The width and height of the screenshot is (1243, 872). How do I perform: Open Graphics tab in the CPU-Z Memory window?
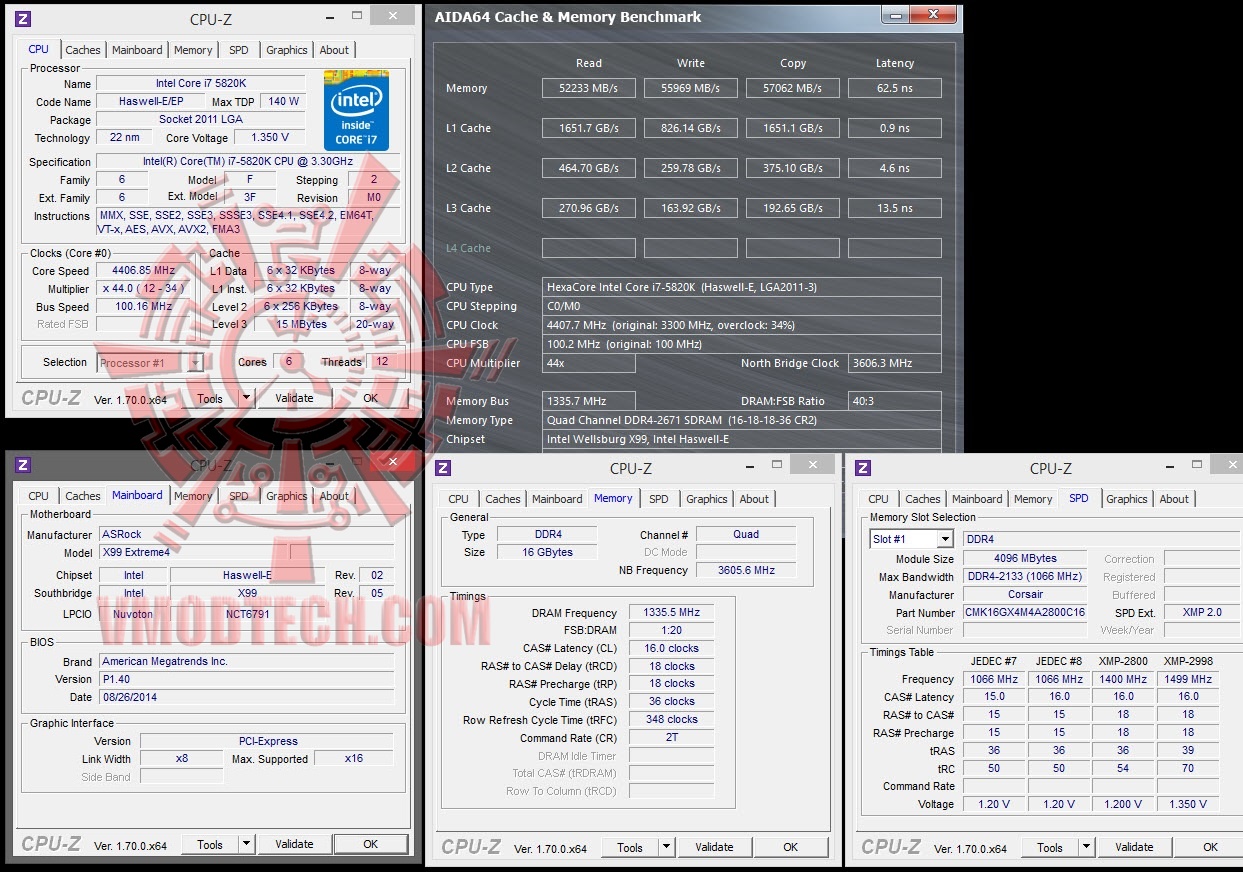707,499
